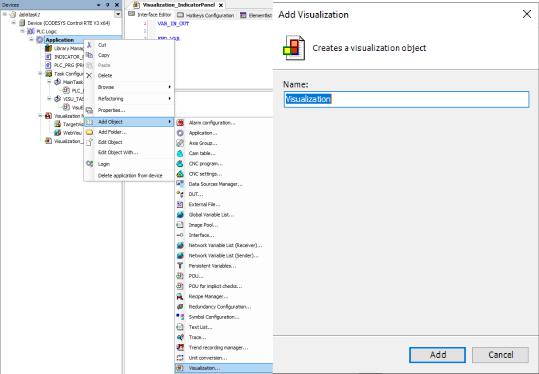Click the Cancel button in dialog
Image resolution: width=539 pixels, height=374 pixels.
click(x=500, y=355)
